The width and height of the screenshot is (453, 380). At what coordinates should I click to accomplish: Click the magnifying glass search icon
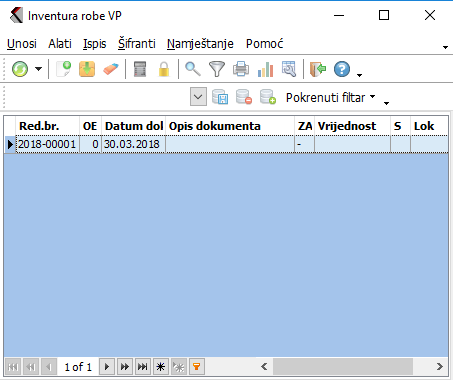(x=193, y=69)
